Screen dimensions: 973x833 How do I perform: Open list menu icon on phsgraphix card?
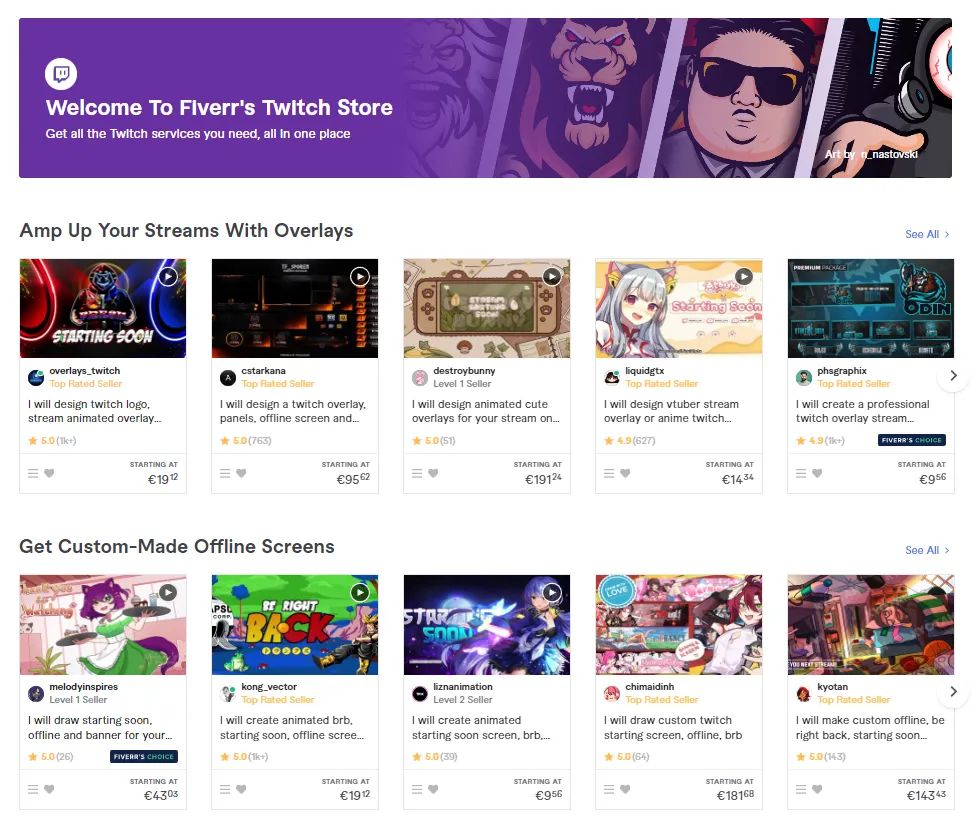click(x=801, y=473)
